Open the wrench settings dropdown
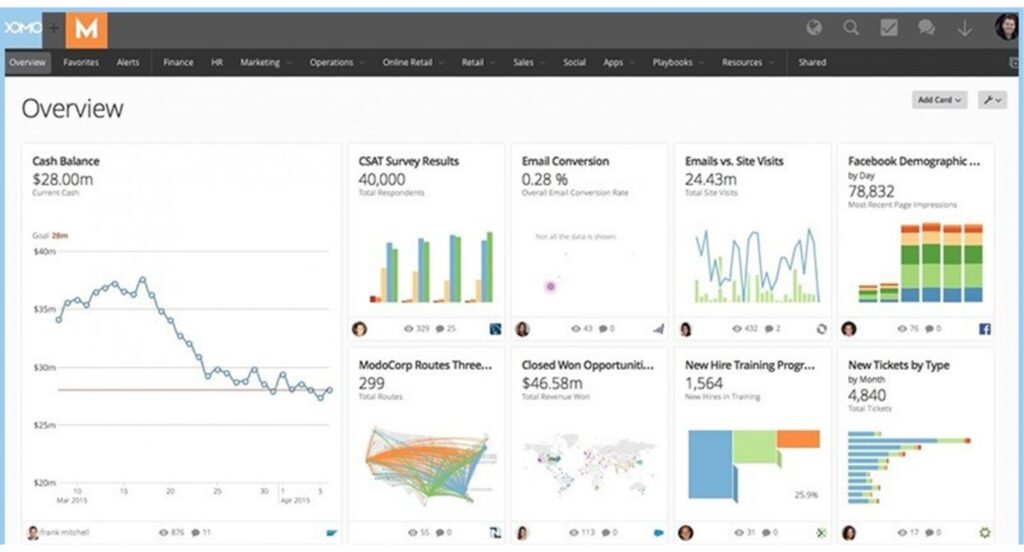Image resolution: width=1024 pixels, height=552 pixels. pos(992,100)
